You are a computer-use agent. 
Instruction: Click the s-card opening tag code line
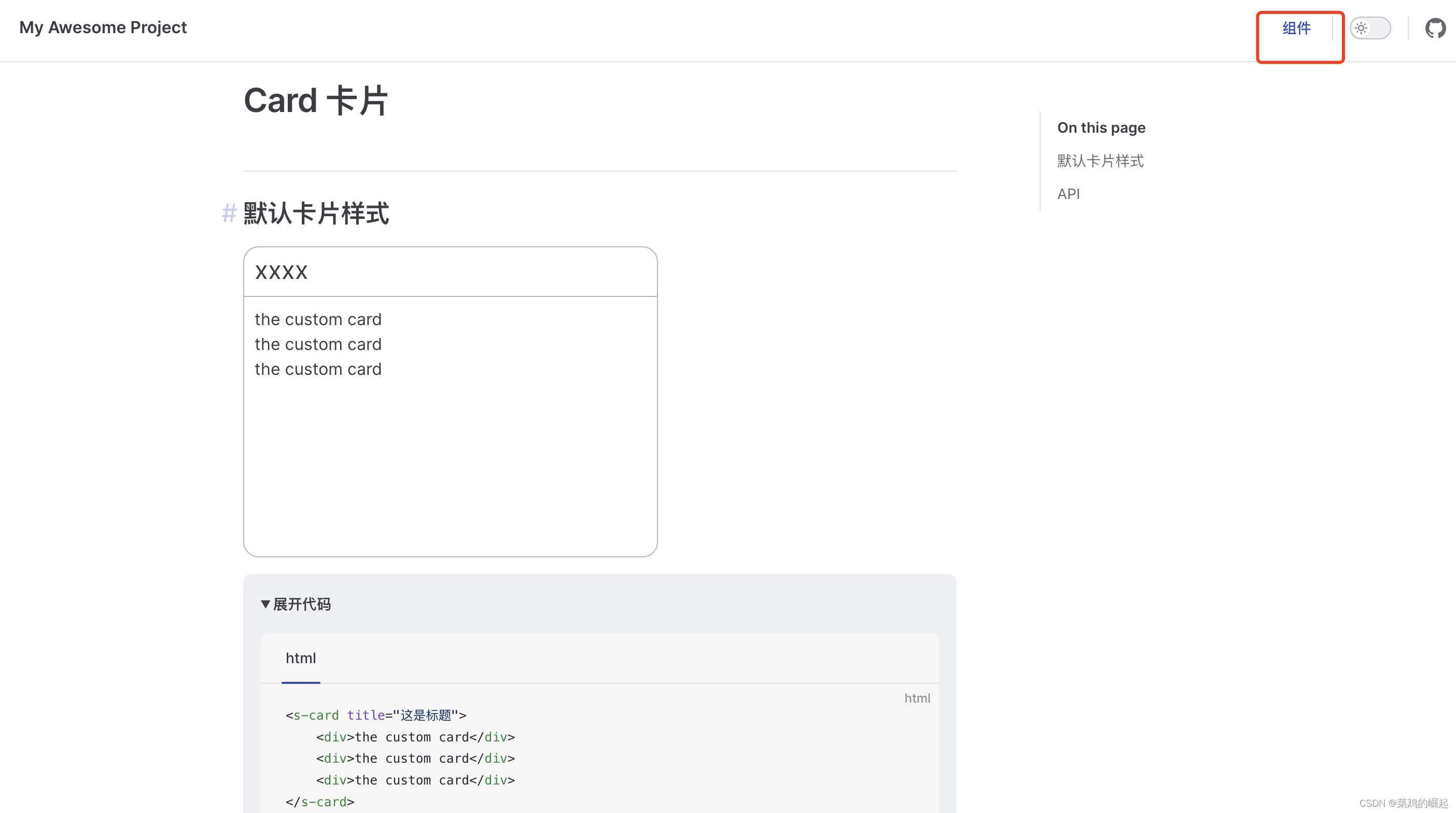point(375,715)
